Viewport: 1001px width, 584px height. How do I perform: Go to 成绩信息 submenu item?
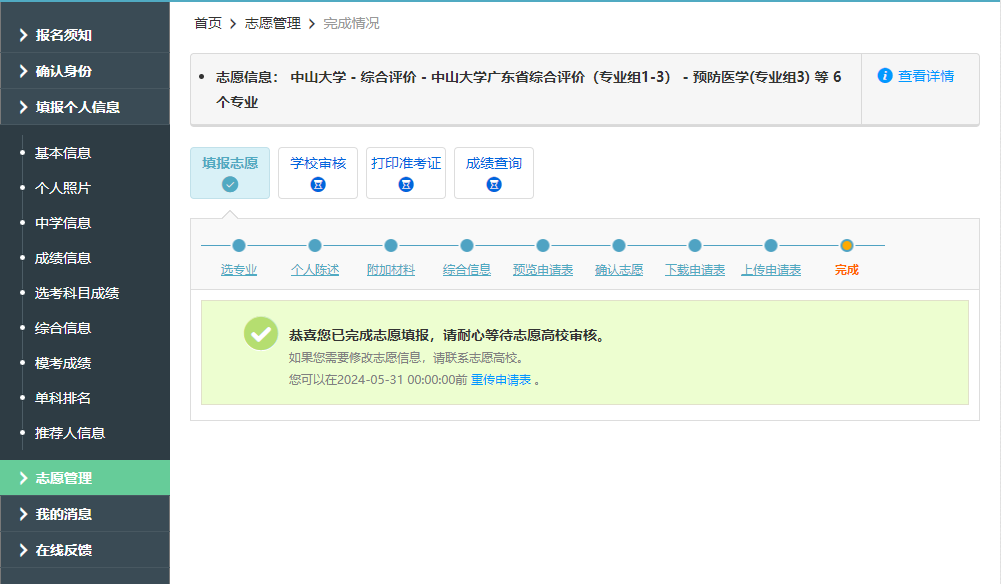[x=63, y=258]
